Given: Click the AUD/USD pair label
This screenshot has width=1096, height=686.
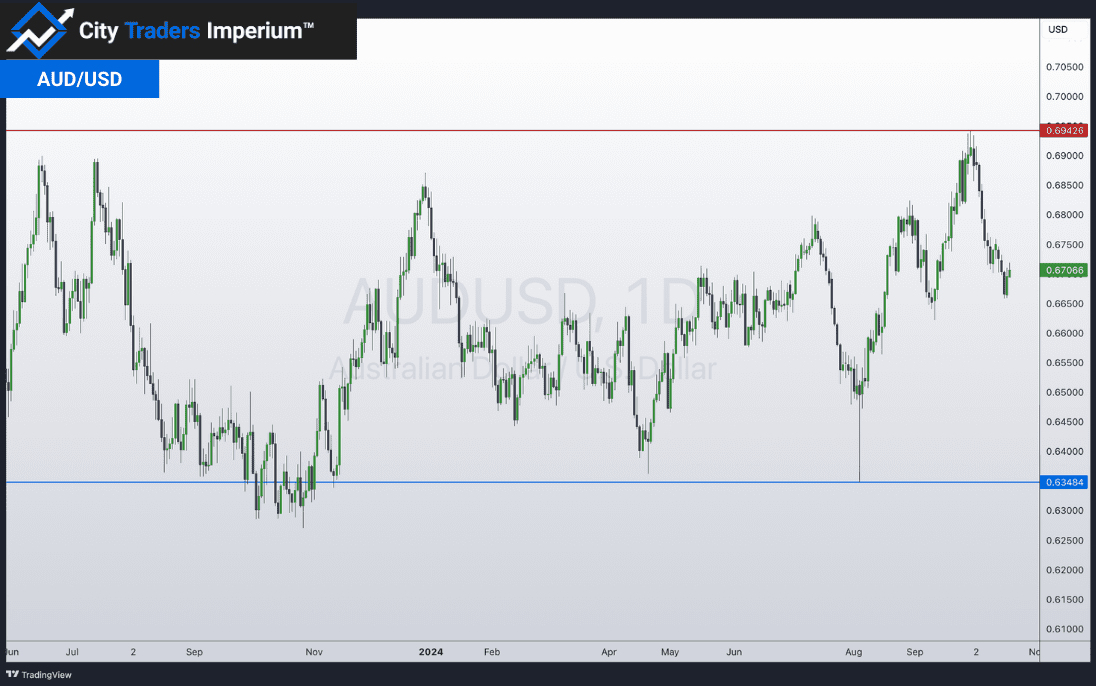Looking at the screenshot, I should [80, 79].
